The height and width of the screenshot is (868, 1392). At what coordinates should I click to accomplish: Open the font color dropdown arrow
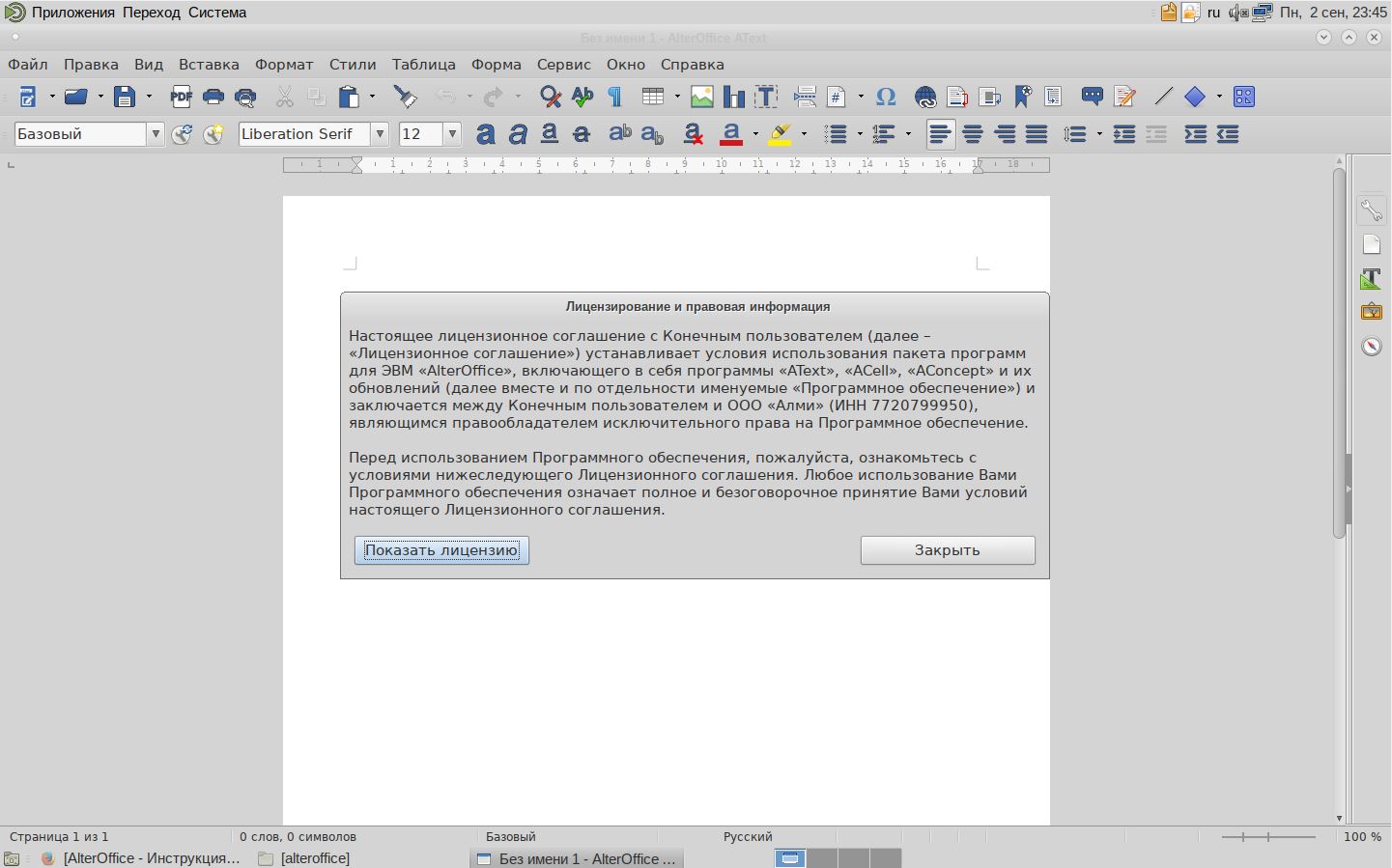tap(755, 134)
